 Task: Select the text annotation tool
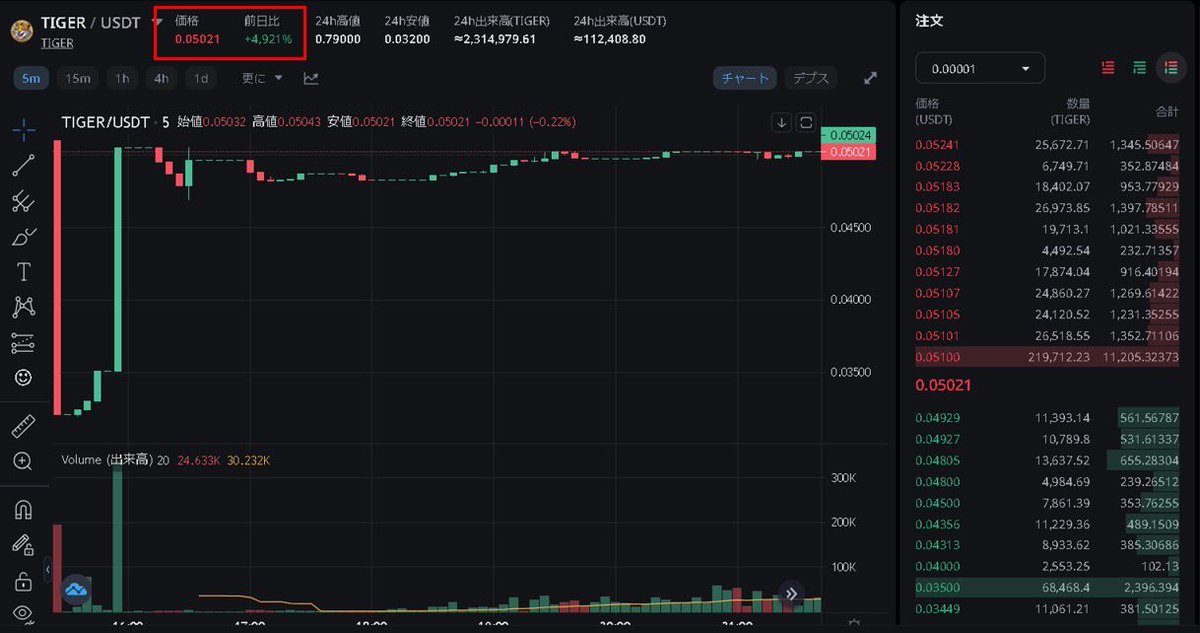(x=24, y=272)
